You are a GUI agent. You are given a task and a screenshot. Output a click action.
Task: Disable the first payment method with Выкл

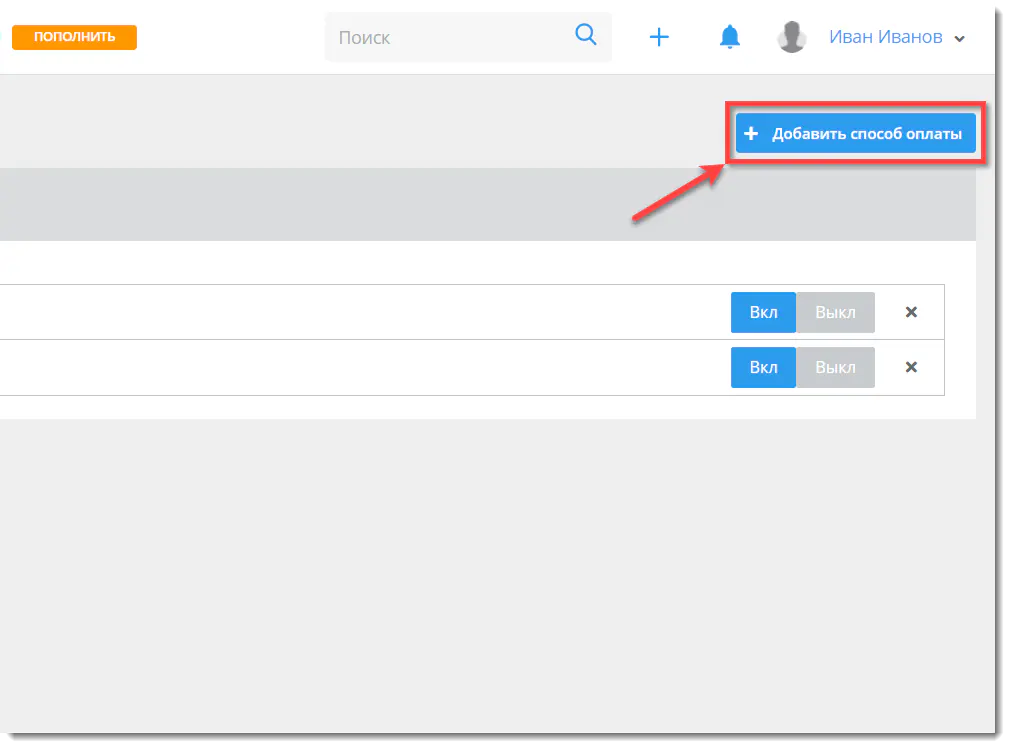[x=835, y=312]
